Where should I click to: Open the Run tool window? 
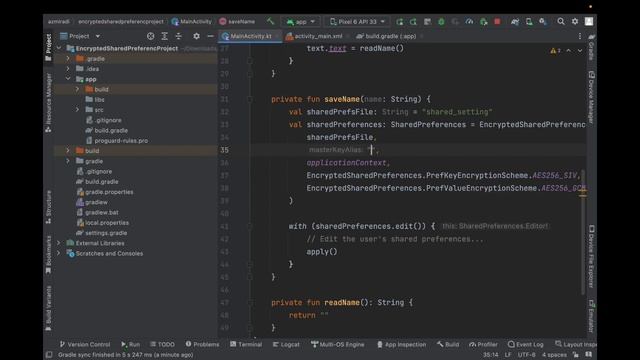[131, 344]
